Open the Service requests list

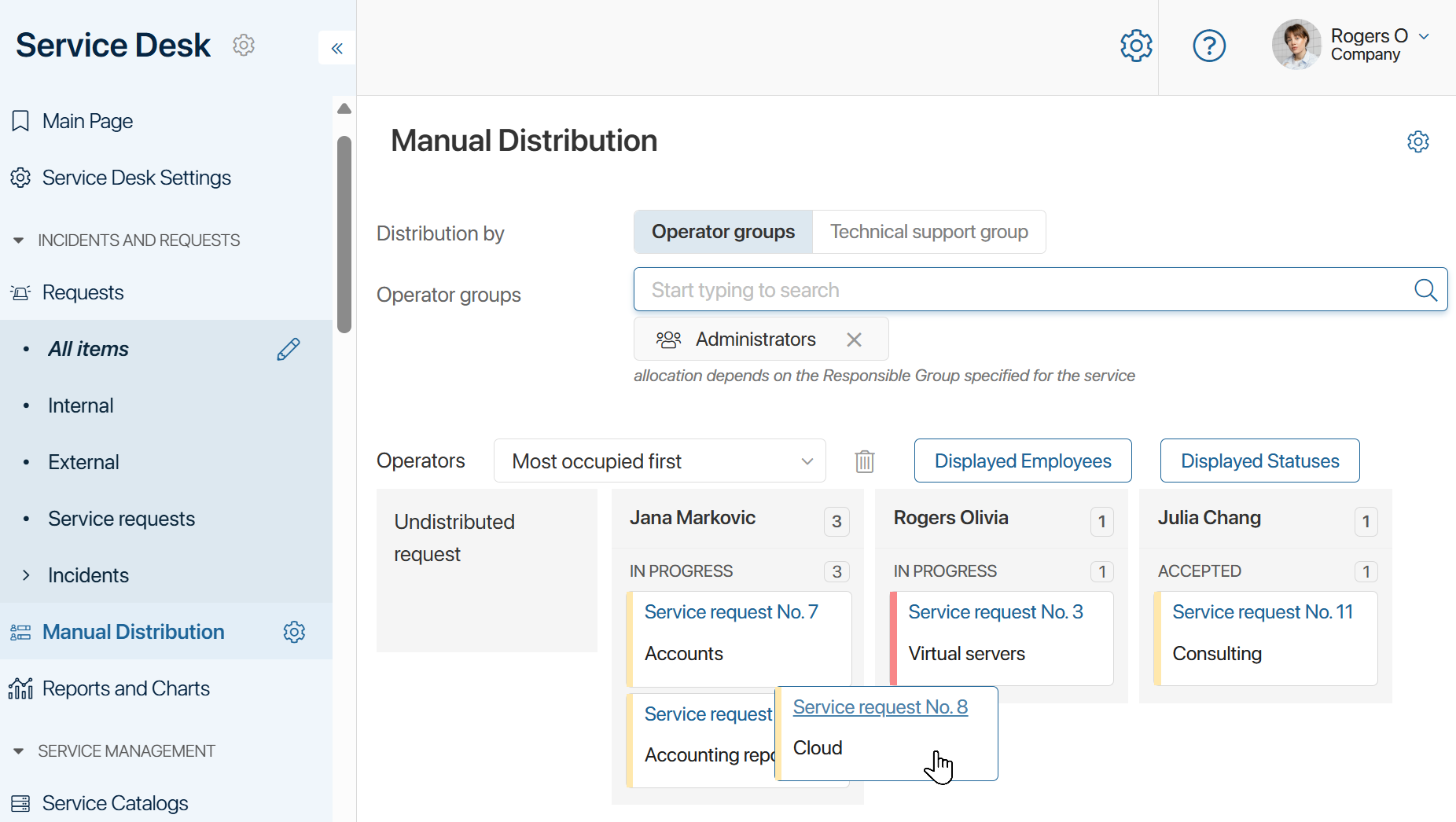click(x=121, y=519)
